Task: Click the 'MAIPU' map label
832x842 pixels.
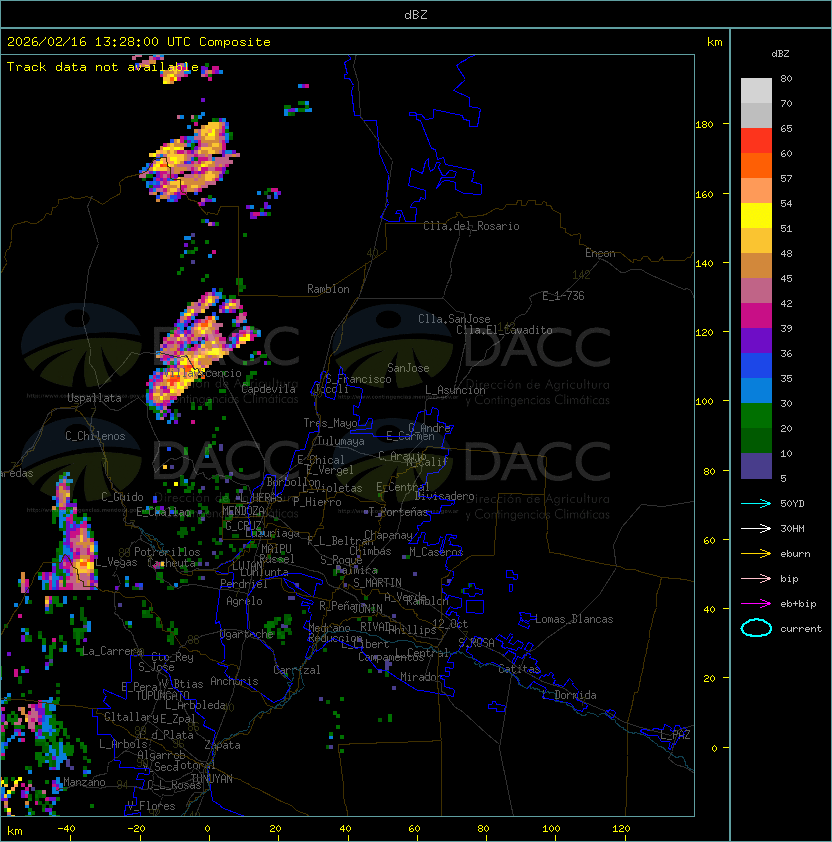Action: [276, 549]
